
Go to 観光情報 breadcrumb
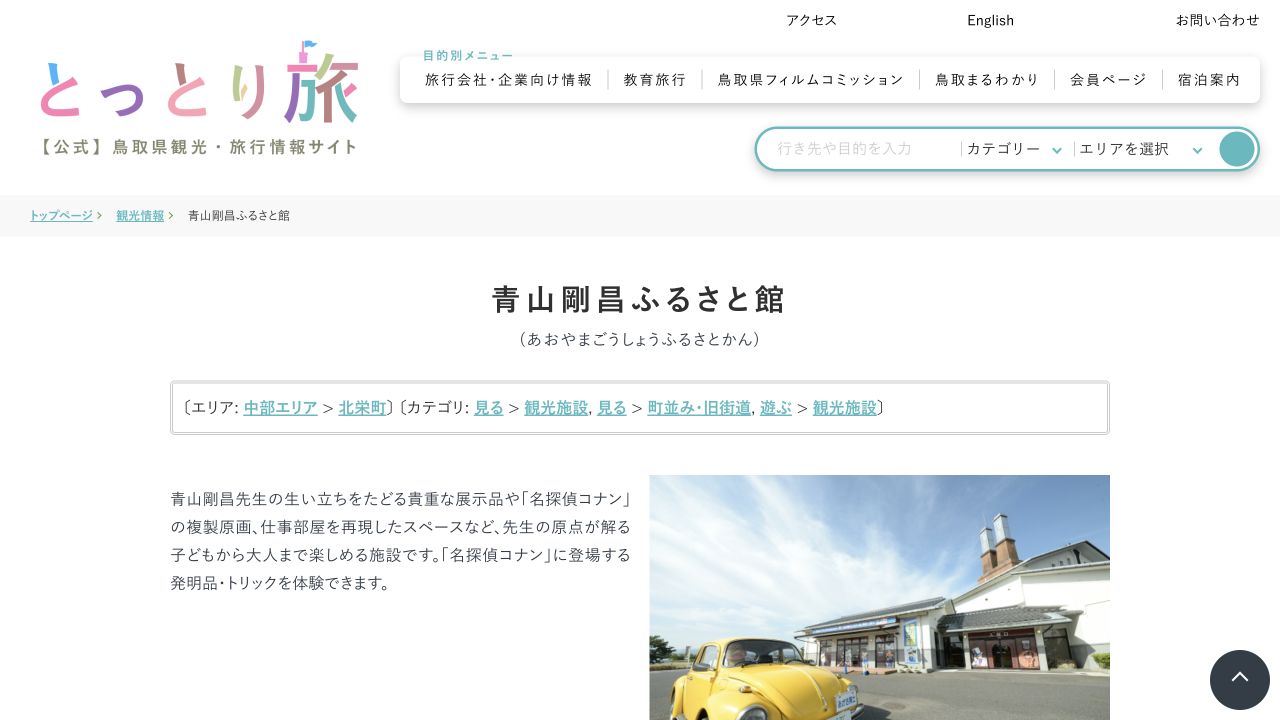point(140,216)
